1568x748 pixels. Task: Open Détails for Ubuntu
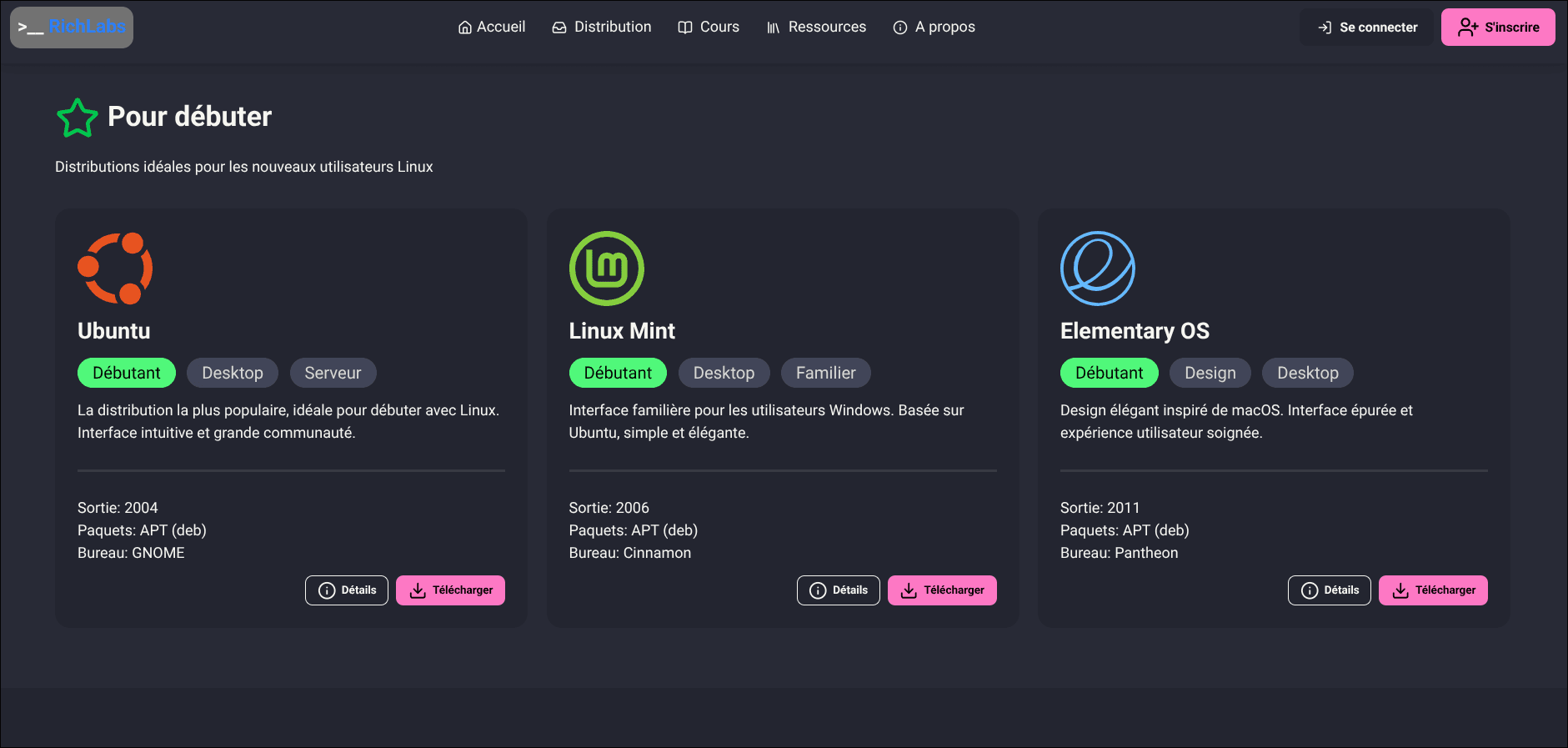click(347, 590)
